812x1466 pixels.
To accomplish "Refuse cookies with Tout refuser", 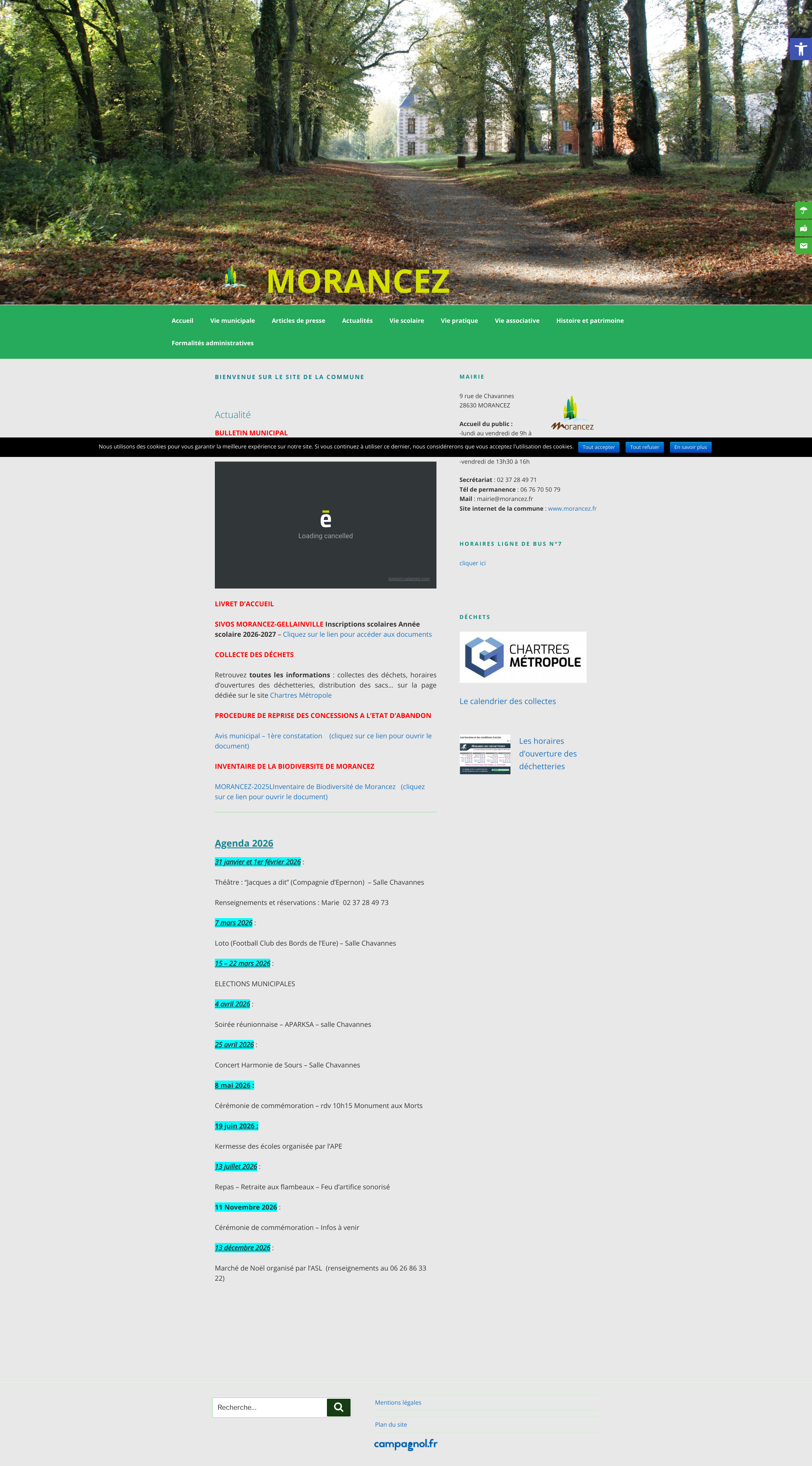I will pyautogui.click(x=645, y=447).
